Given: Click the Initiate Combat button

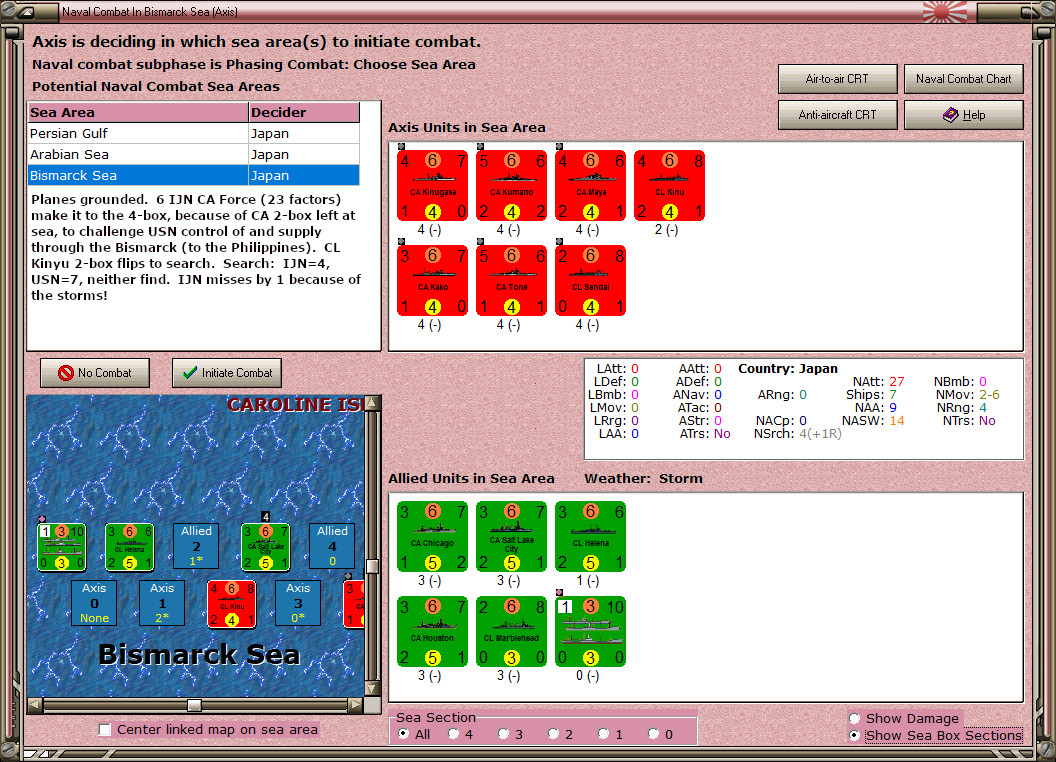Looking at the screenshot, I should (x=227, y=373).
